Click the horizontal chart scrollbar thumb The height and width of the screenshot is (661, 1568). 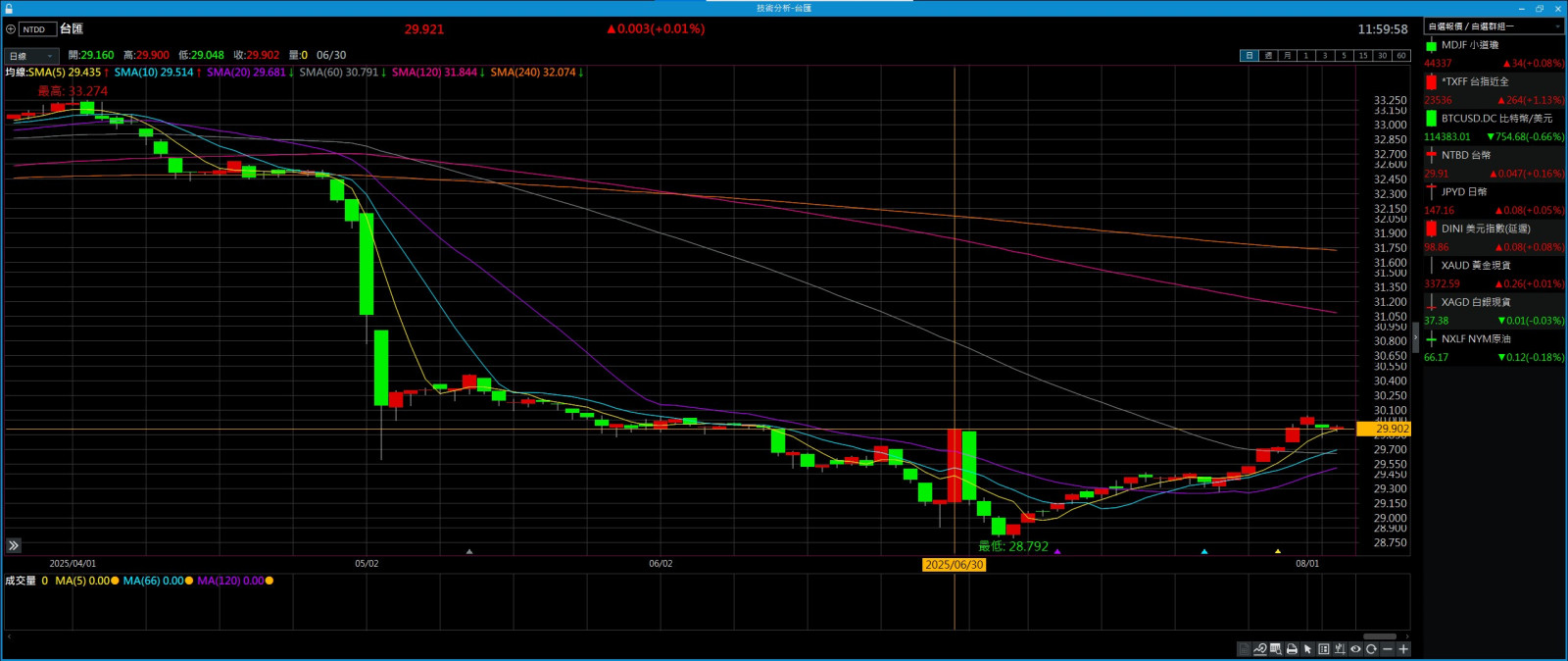pyautogui.click(x=1379, y=636)
